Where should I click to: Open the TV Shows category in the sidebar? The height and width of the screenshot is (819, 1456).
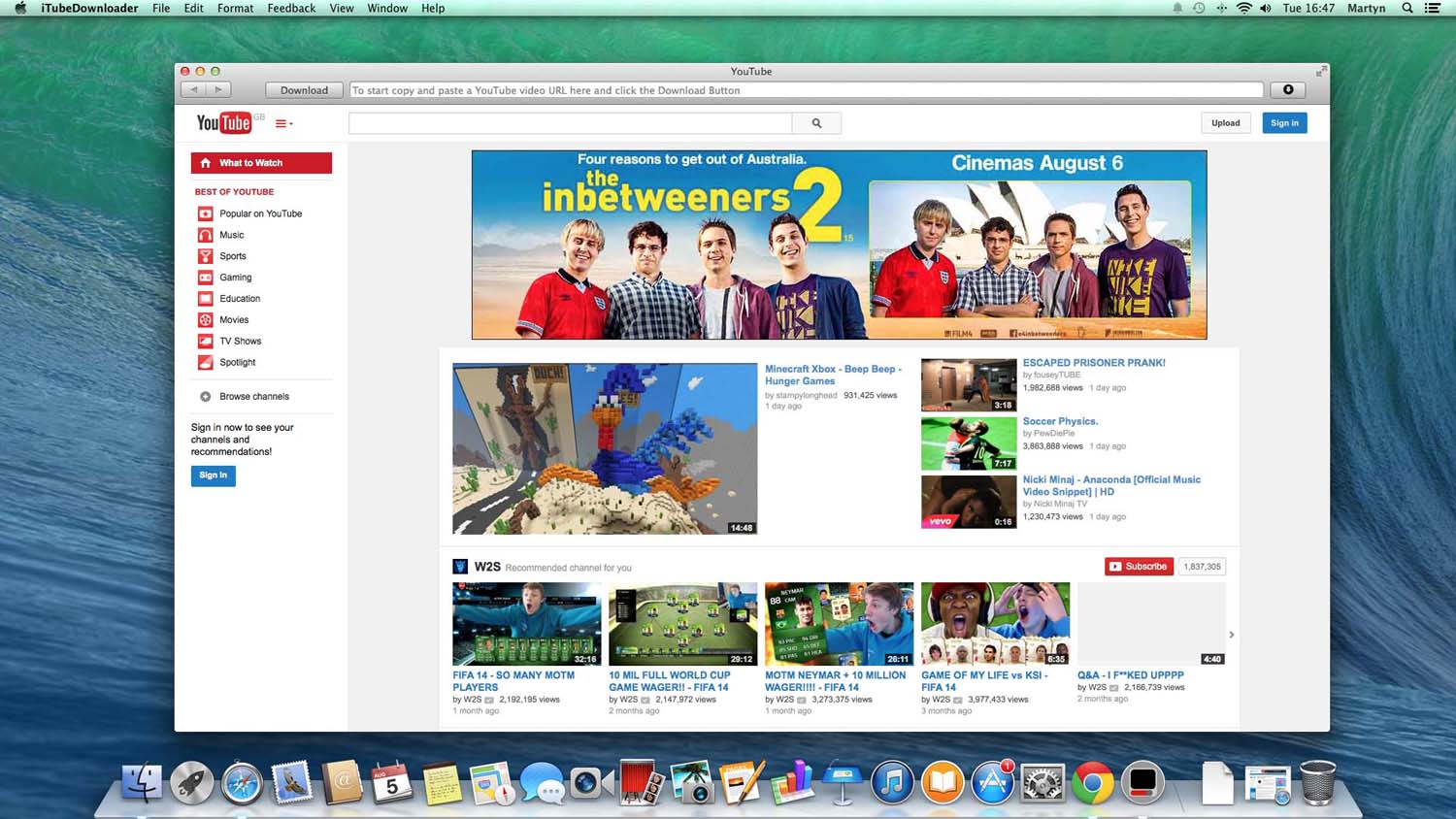click(x=230, y=342)
